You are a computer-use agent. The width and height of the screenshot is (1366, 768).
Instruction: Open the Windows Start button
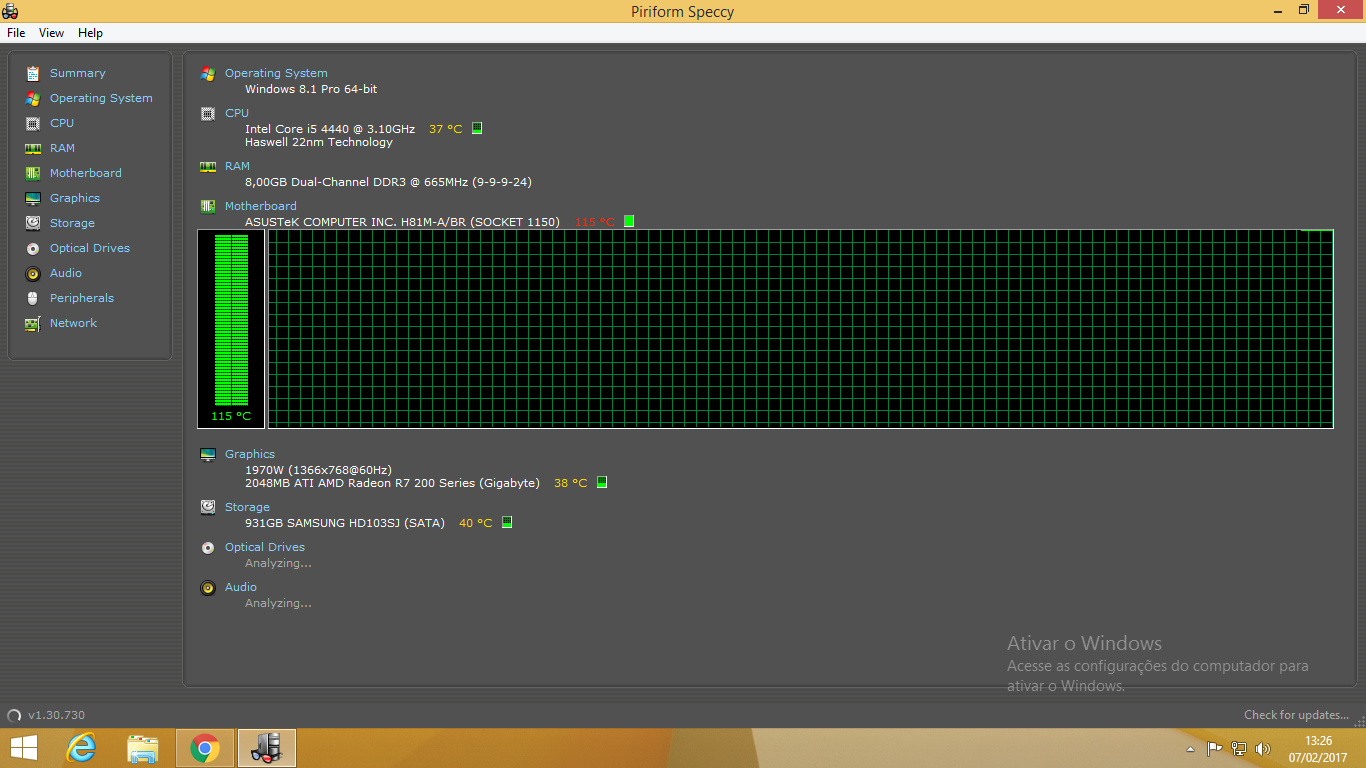(x=24, y=747)
